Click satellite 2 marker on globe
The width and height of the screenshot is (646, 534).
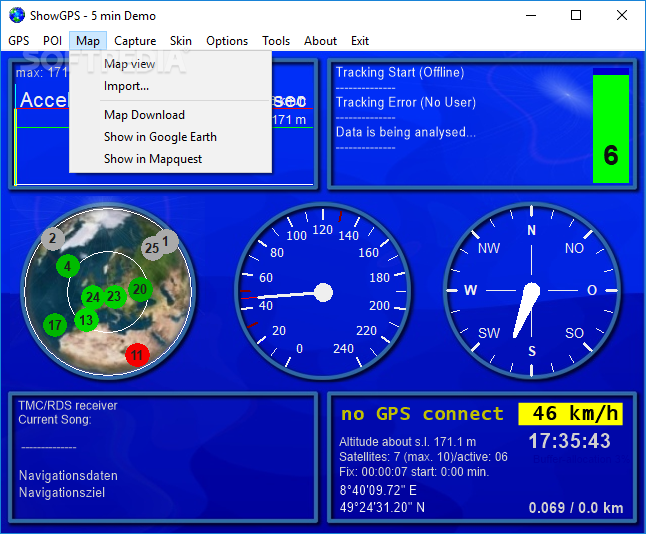[52, 238]
